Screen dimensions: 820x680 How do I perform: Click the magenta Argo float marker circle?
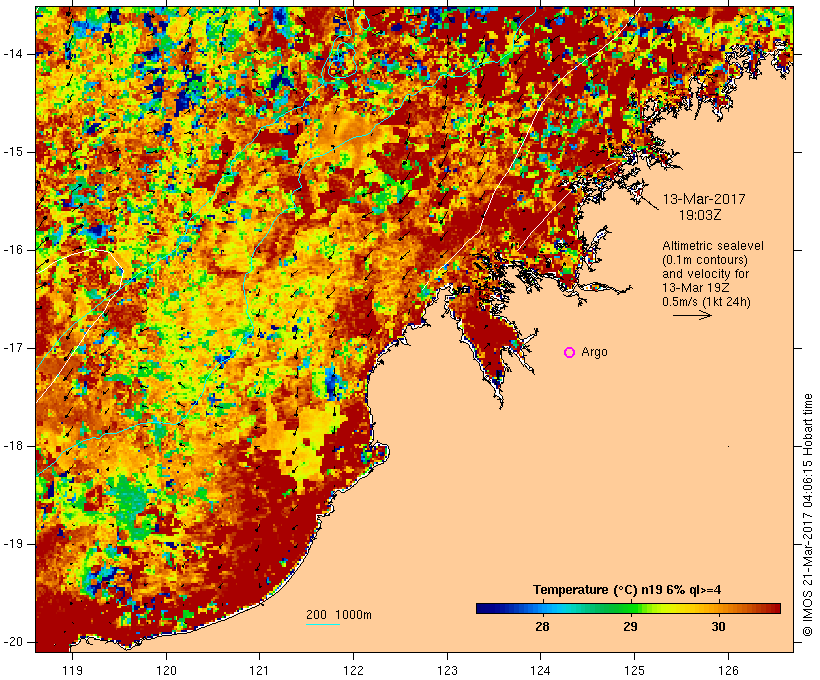(570, 353)
